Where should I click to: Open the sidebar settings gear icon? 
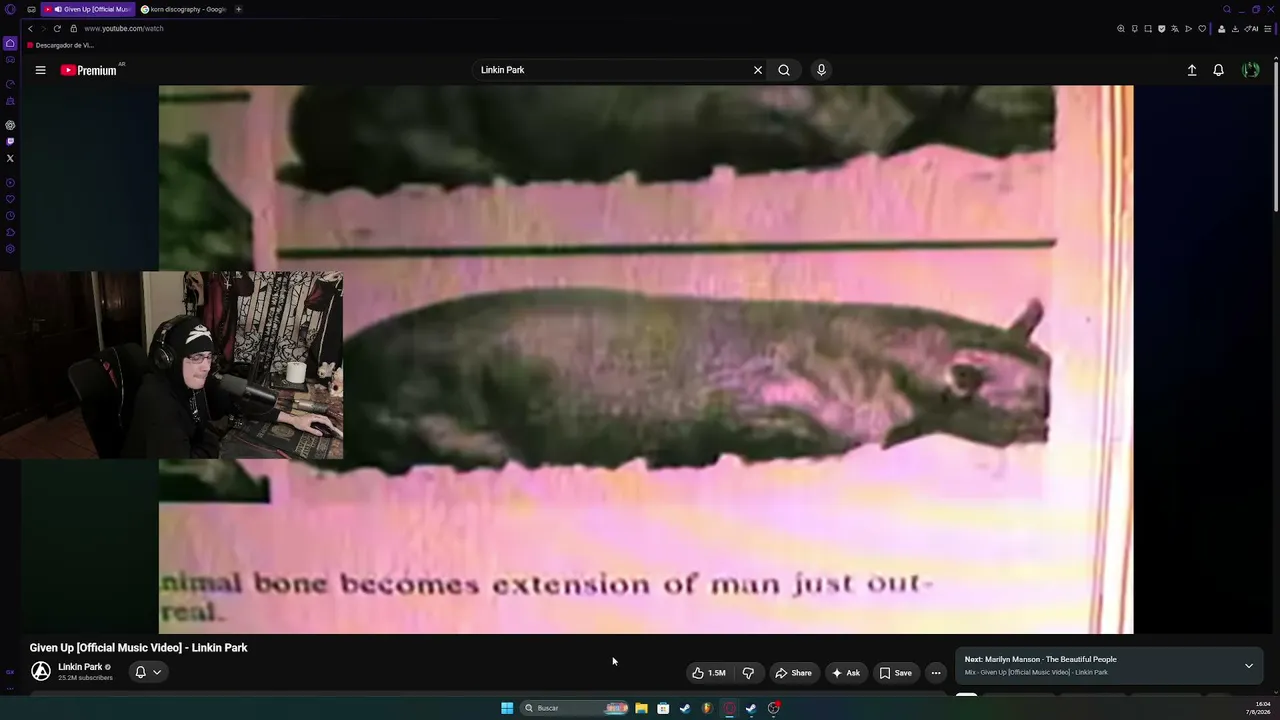[x=10, y=249]
